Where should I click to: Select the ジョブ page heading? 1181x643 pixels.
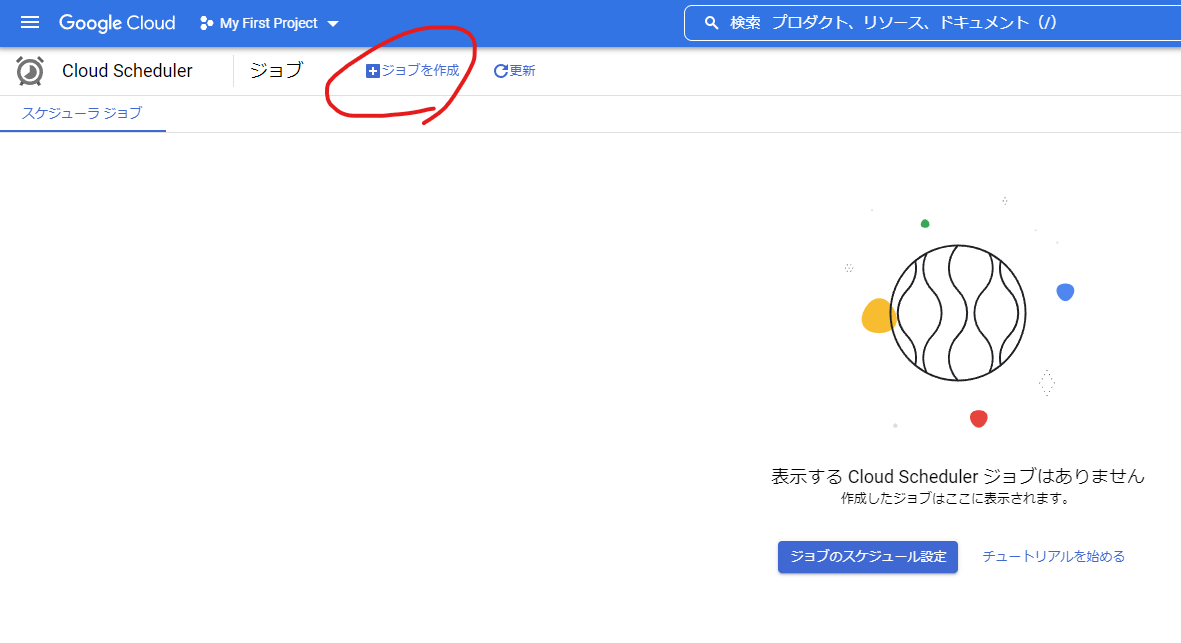coord(276,70)
